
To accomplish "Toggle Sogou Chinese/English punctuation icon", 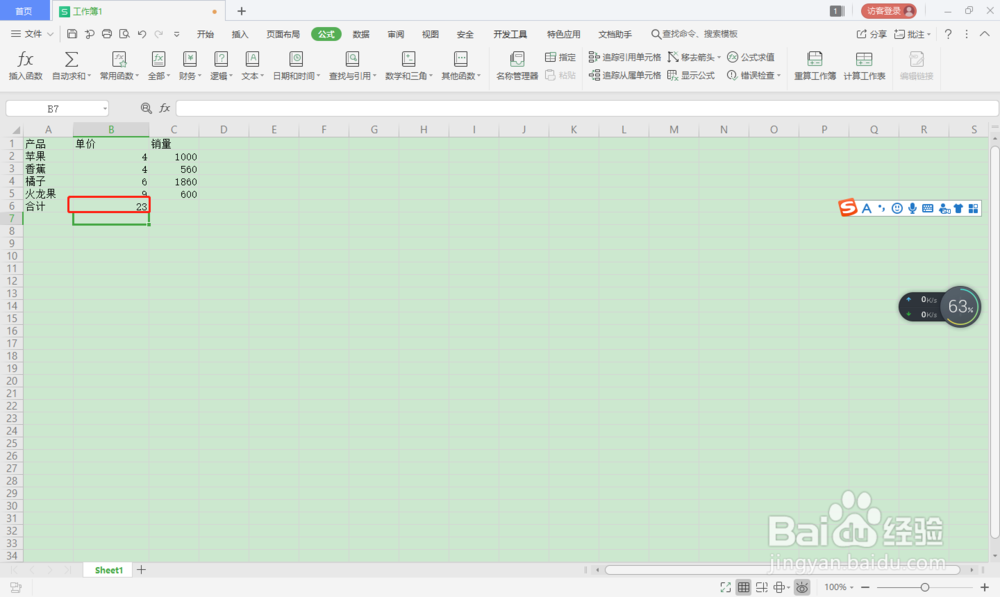I will [x=881, y=209].
